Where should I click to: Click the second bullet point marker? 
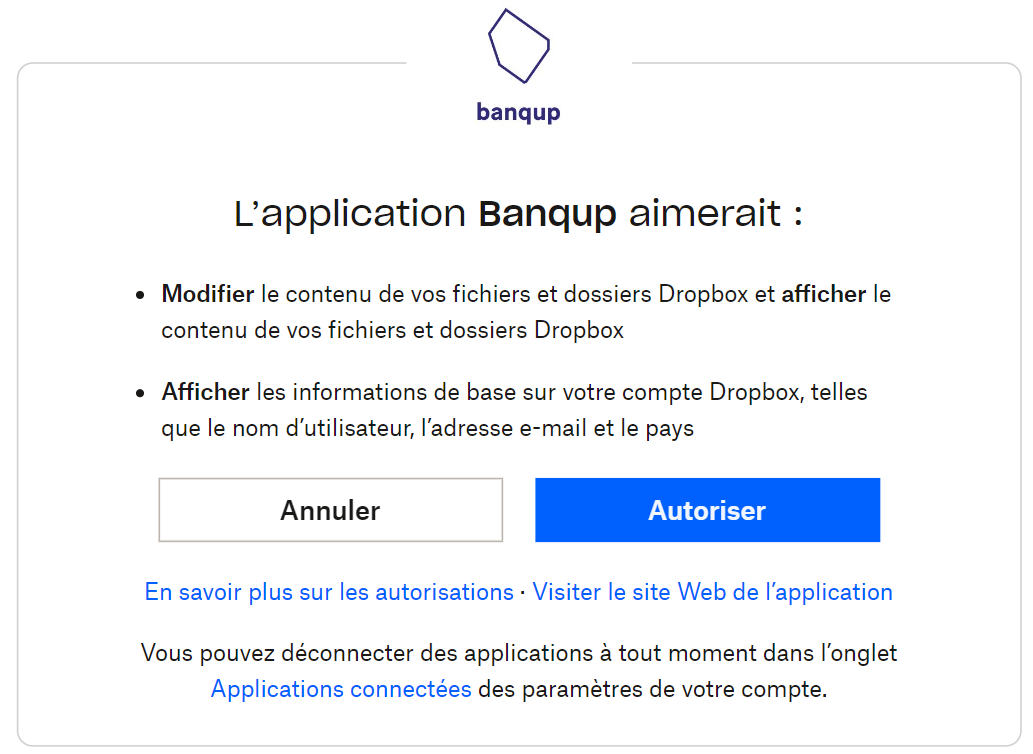tap(140, 394)
